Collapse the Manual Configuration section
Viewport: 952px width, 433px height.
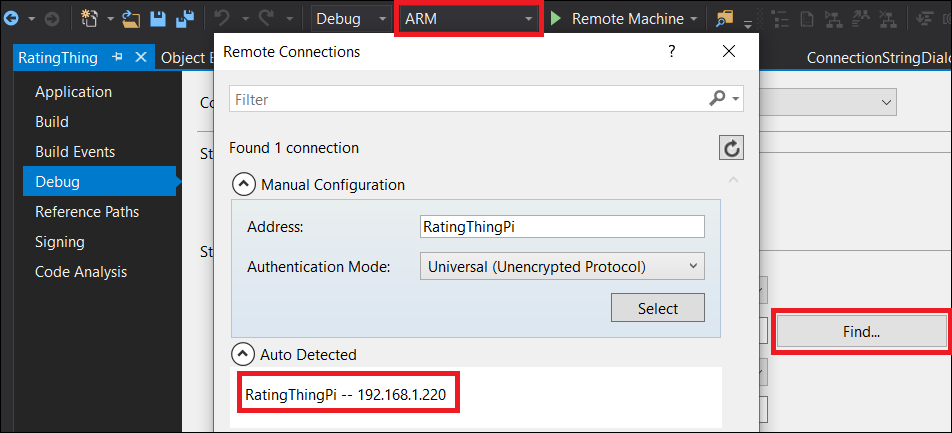[243, 184]
